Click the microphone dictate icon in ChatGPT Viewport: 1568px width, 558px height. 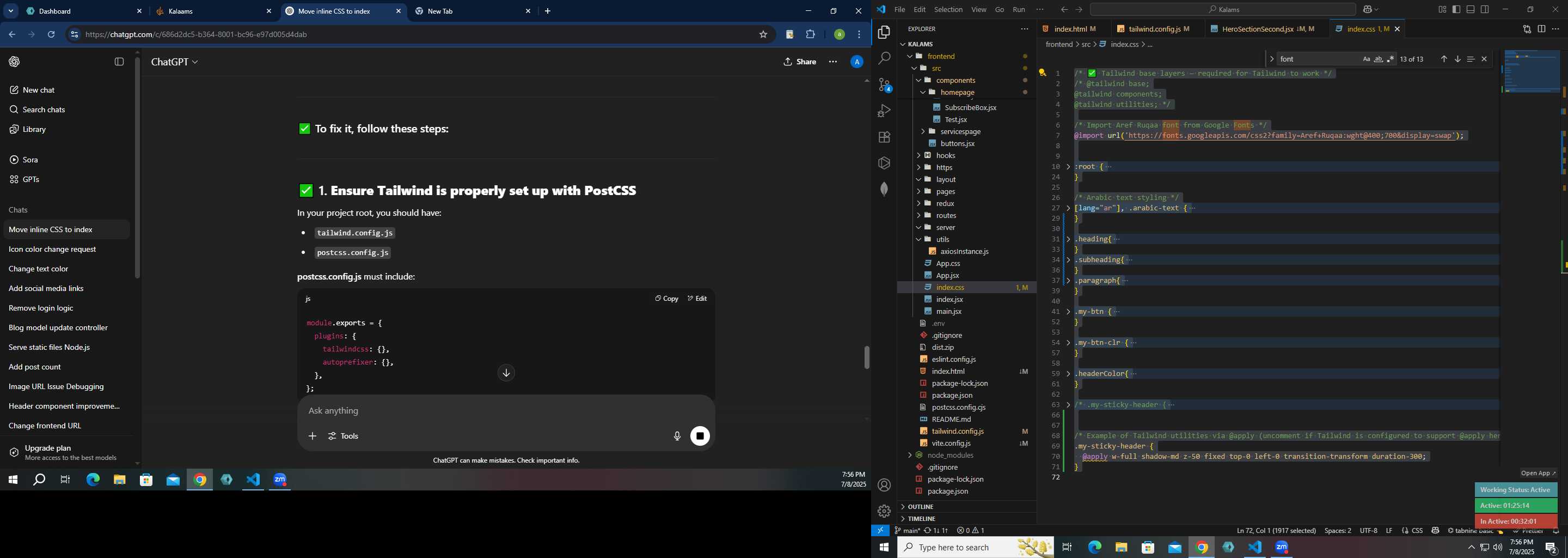(x=677, y=436)
